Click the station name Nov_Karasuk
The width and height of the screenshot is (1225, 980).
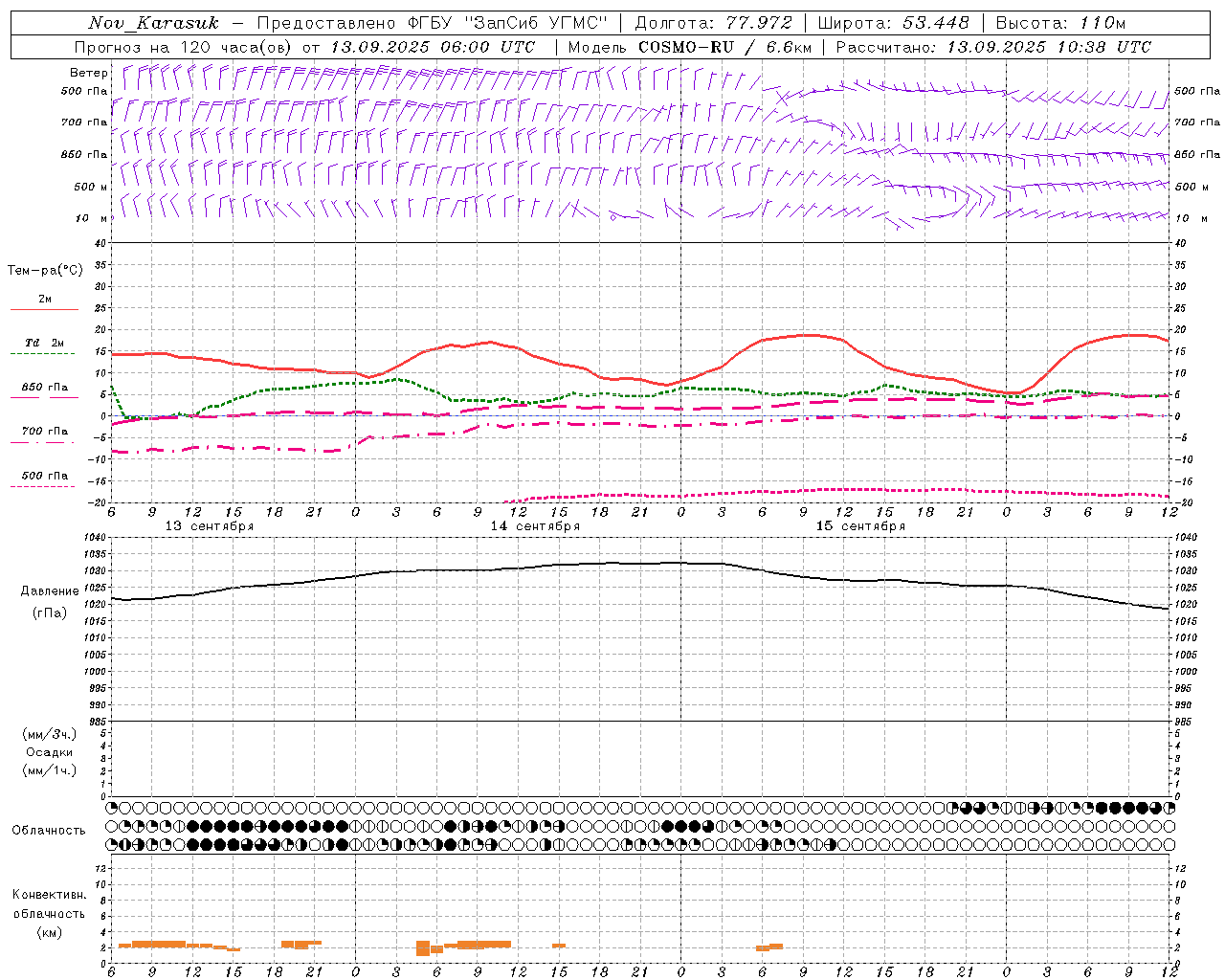tap(153, 23)
